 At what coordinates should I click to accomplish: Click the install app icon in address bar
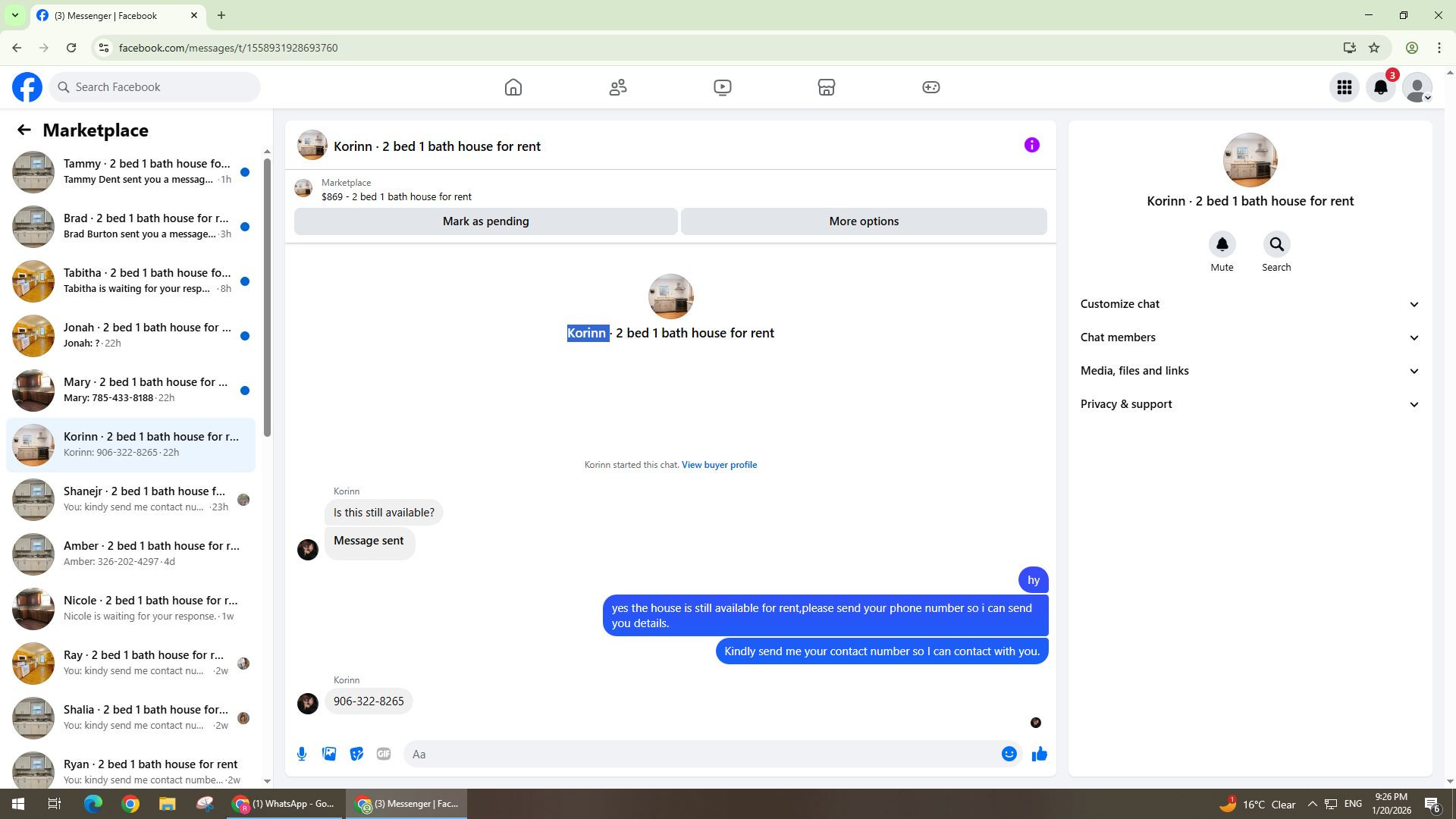1349,48
